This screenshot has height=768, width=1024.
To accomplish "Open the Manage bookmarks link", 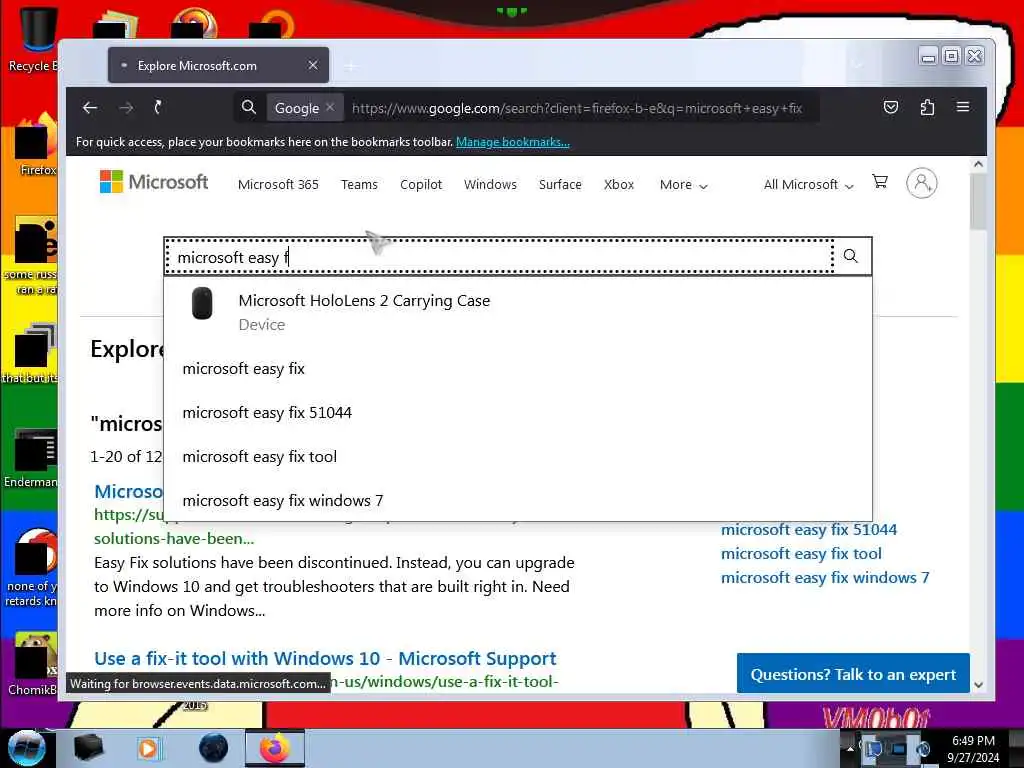I will coord(513,142).
